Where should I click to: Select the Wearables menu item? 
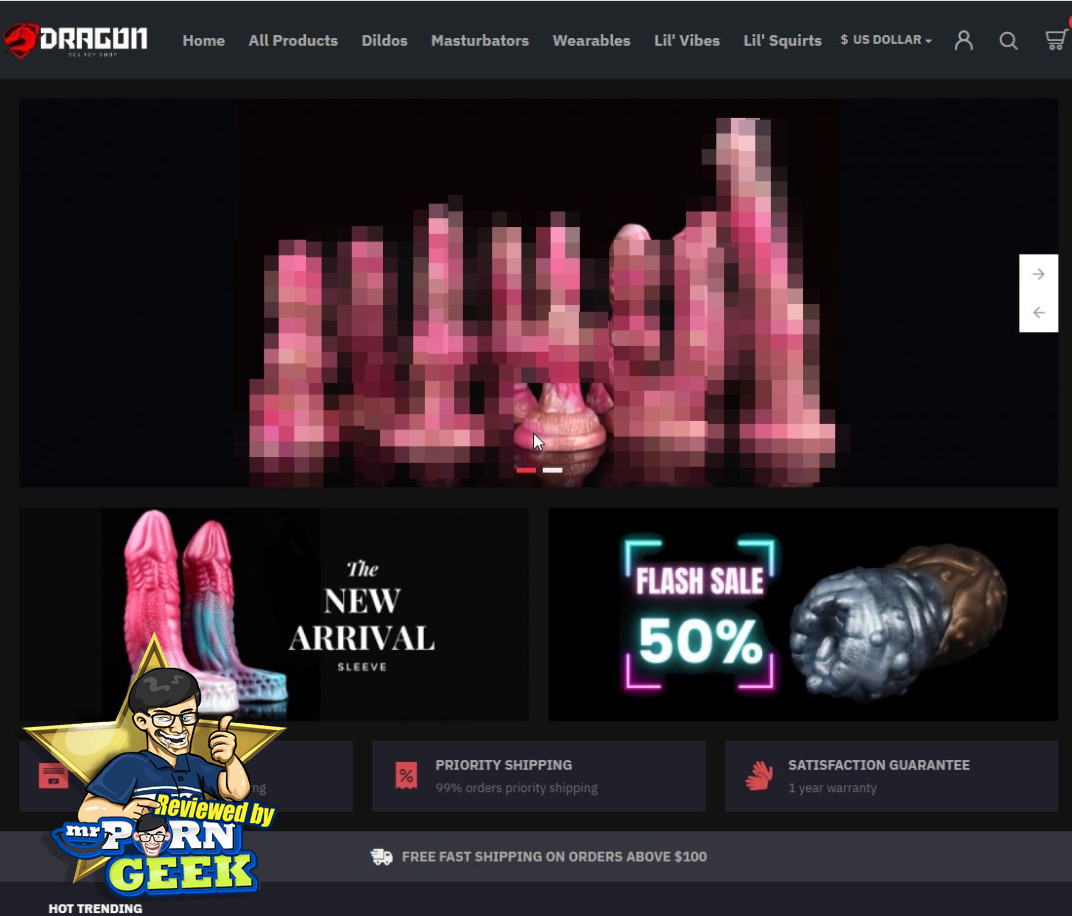[x=591, y=41]
